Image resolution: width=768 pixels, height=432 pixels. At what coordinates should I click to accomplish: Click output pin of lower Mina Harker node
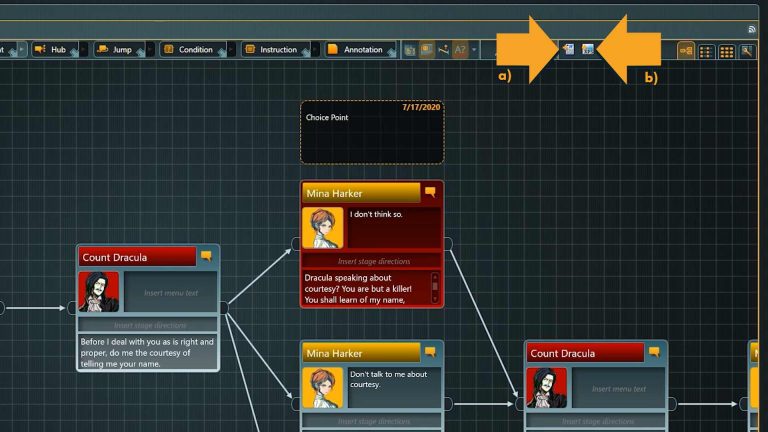448,404
